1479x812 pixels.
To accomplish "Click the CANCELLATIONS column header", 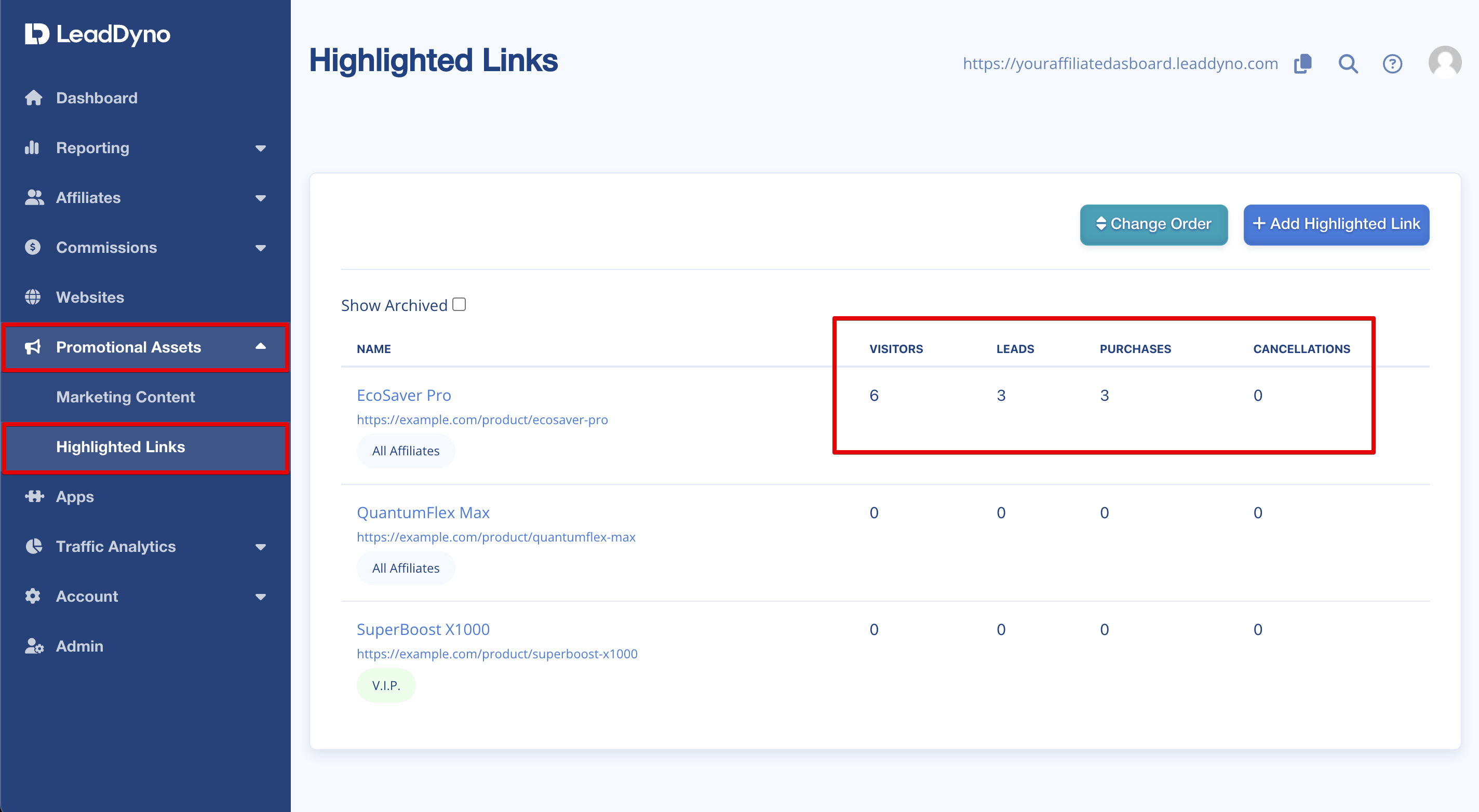I will pyautogui.click(x=1301, y=349).
